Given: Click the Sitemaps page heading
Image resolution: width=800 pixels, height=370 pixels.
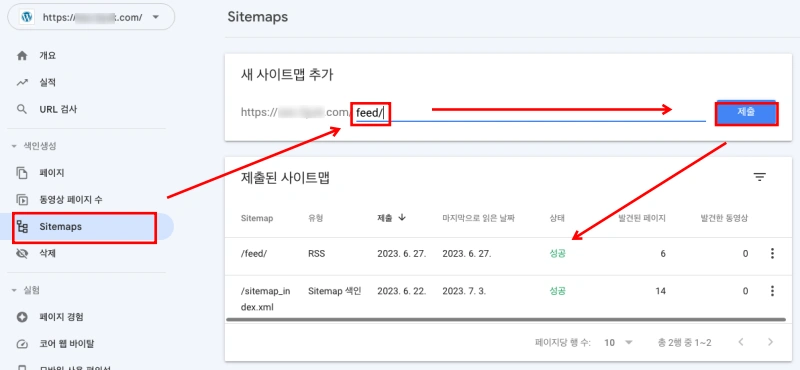Looking at the screenshot, I should click(x=258, y=17).
